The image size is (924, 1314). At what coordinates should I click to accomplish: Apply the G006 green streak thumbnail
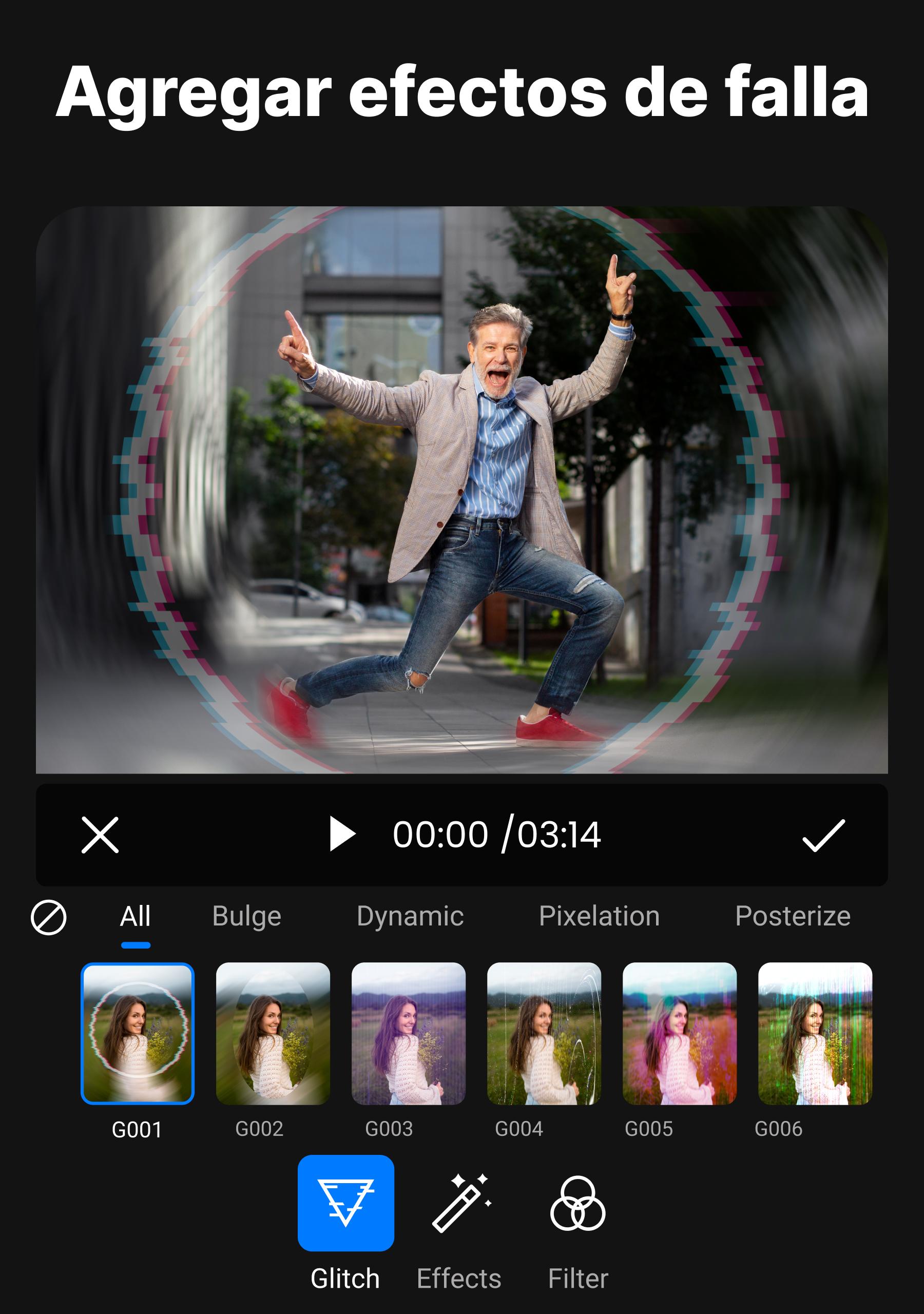pyautogui.click(x=815, y=1034)
